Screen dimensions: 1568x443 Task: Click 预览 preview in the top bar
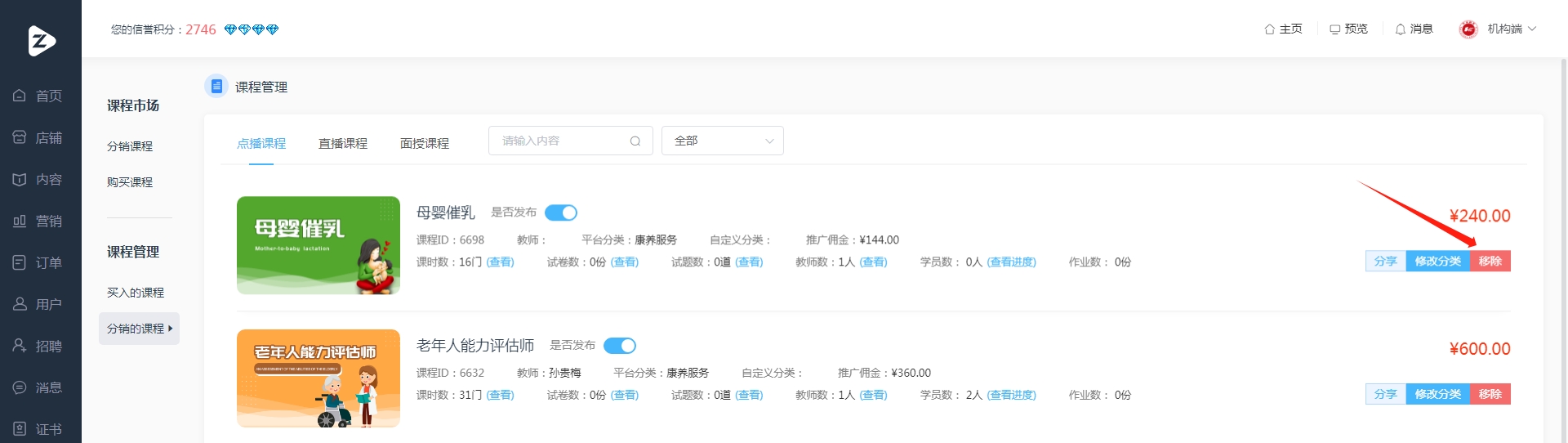tap(1348, 29)
